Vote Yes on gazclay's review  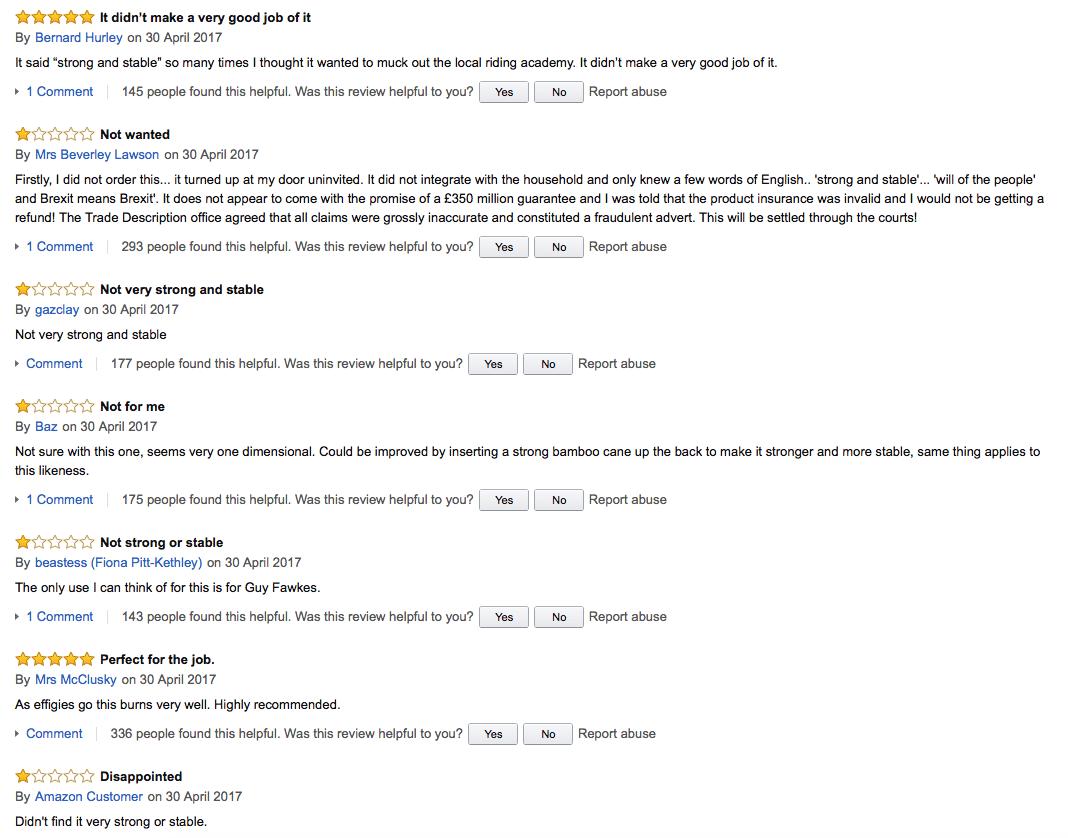click(493, 364)
